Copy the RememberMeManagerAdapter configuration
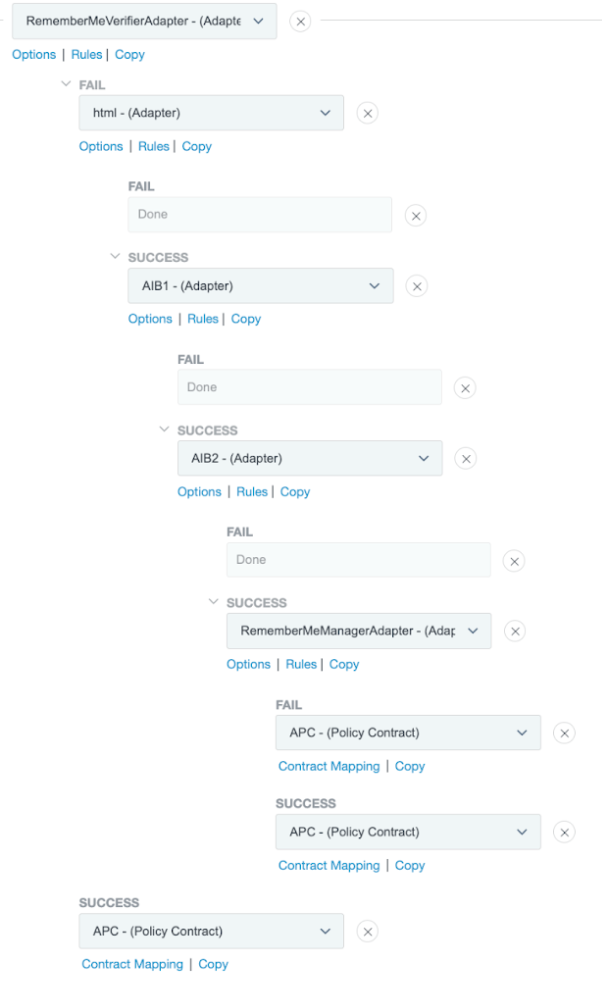 pos(344,664)
